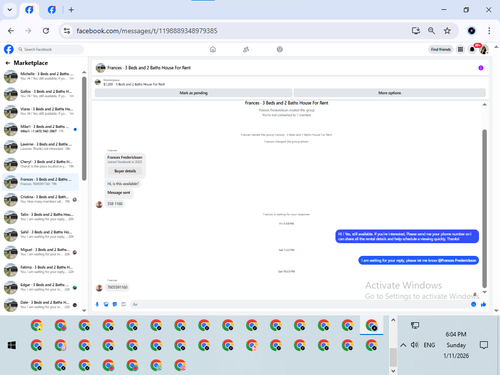This screenshot has width=500, height=375.
Task: Open the emoji picker in message box
Action: click(x=473, y=304)
